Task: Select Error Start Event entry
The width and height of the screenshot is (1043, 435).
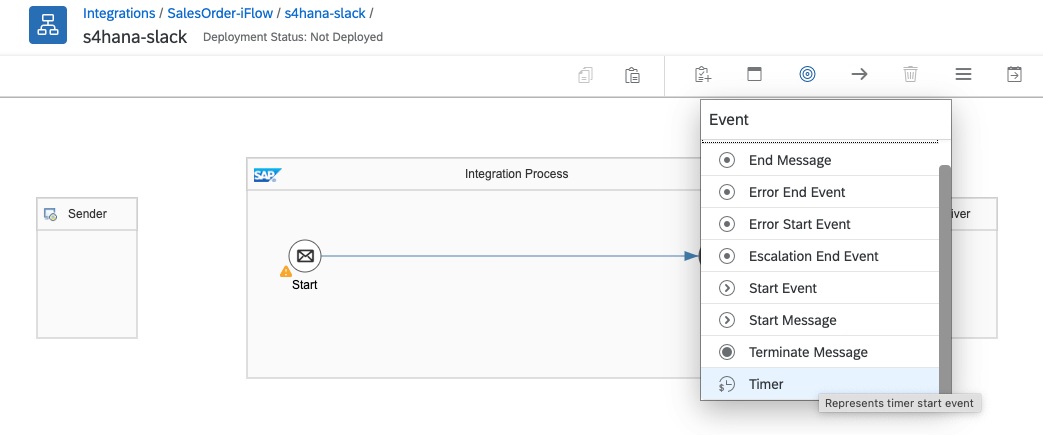Action: [820, 224]
